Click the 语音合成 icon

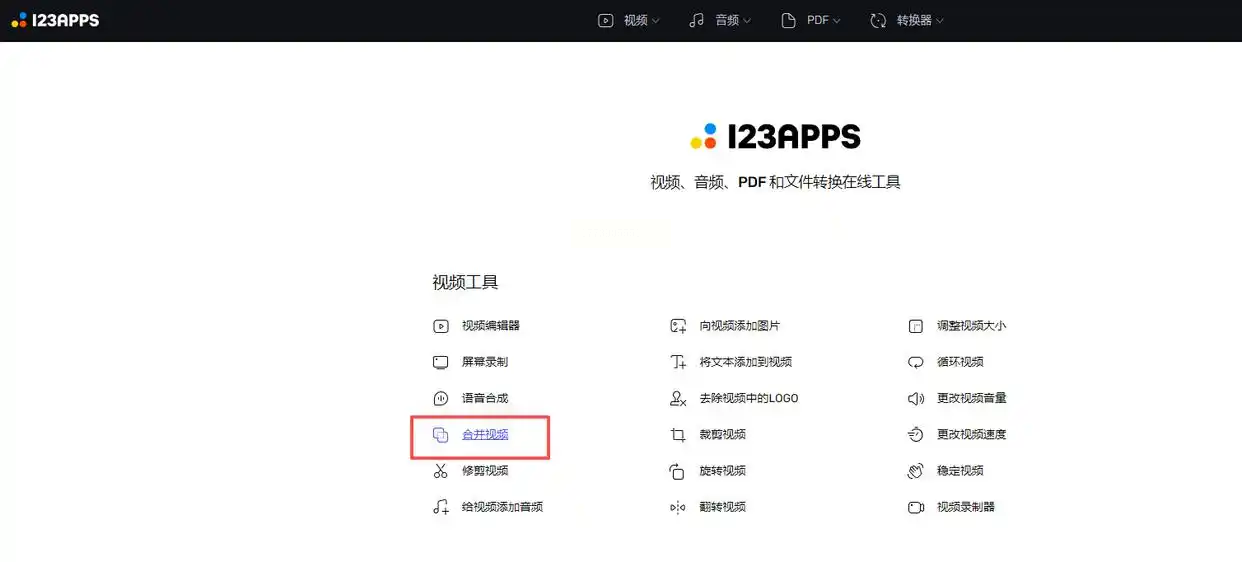(441, 398)
